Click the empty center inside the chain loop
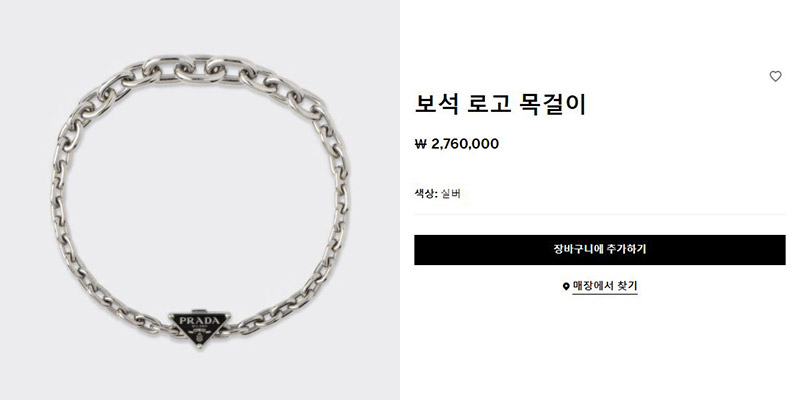 tap(199, 199)
